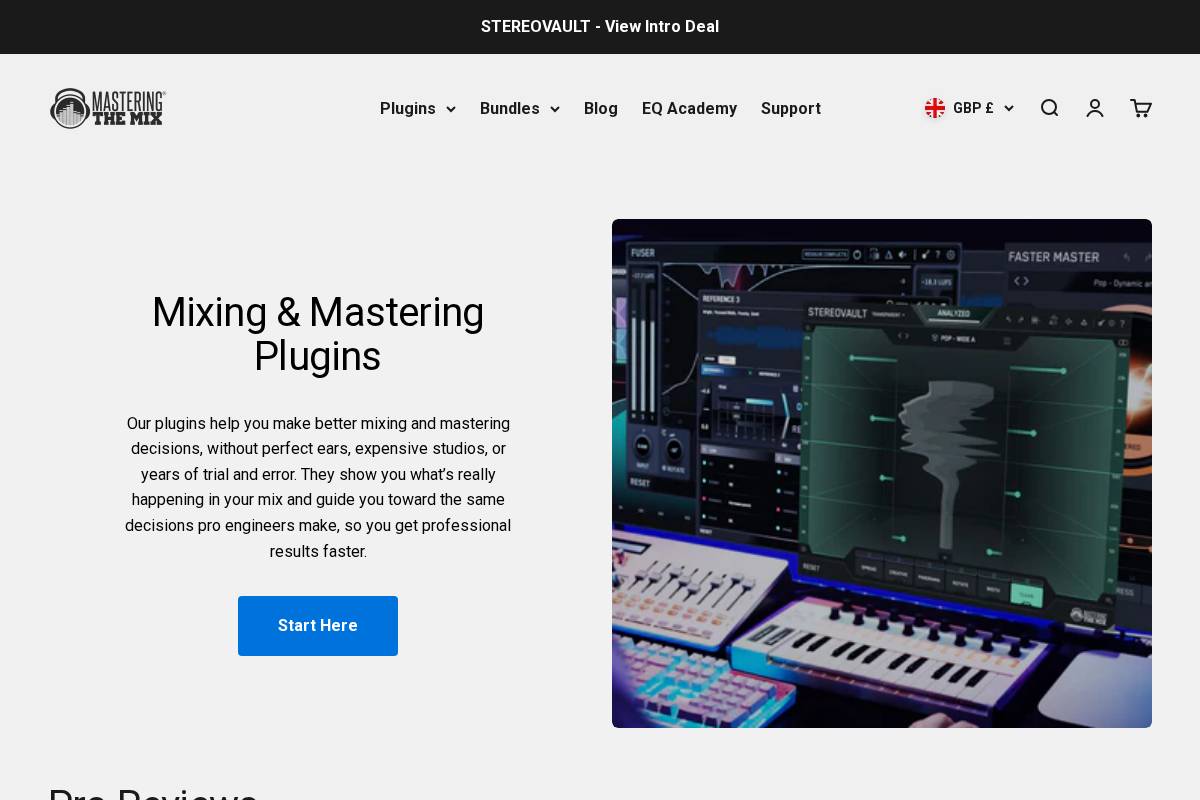Open the shopping cart icon

(1141, 108)
